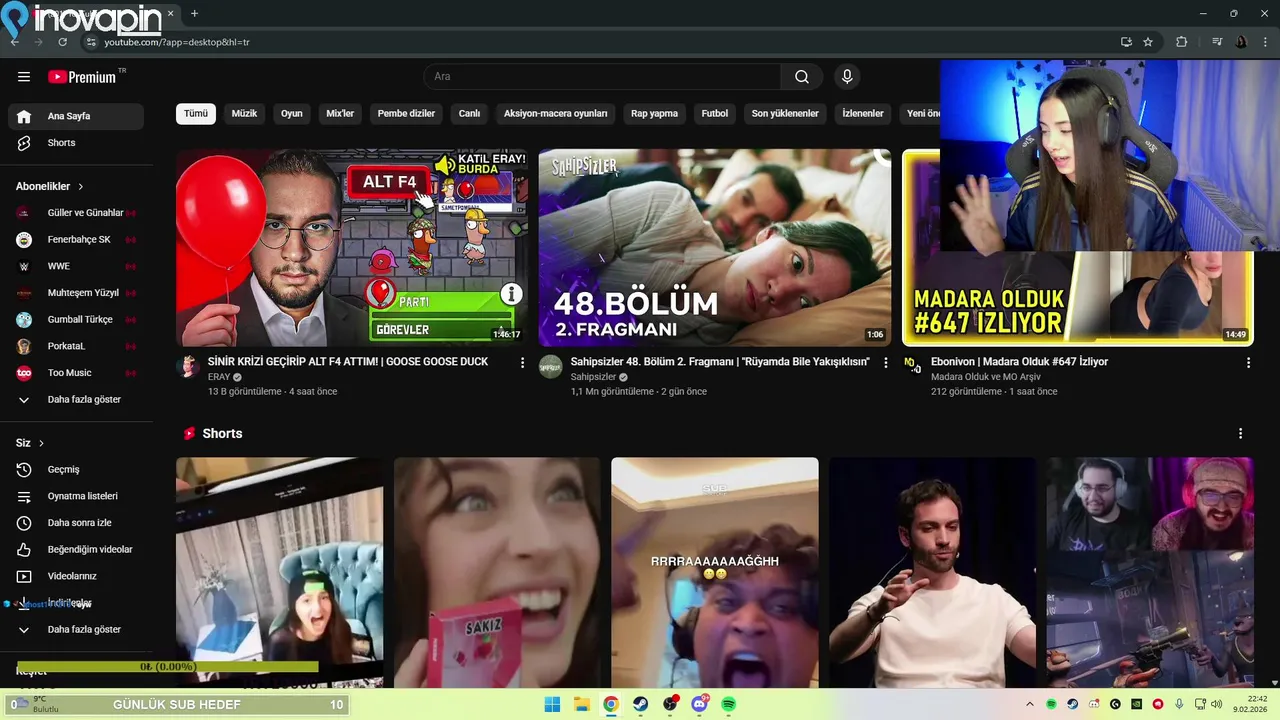This screenshot has height=720, width=1280.
Task: Open the Siz section chevron
Action: pos(41,443)
